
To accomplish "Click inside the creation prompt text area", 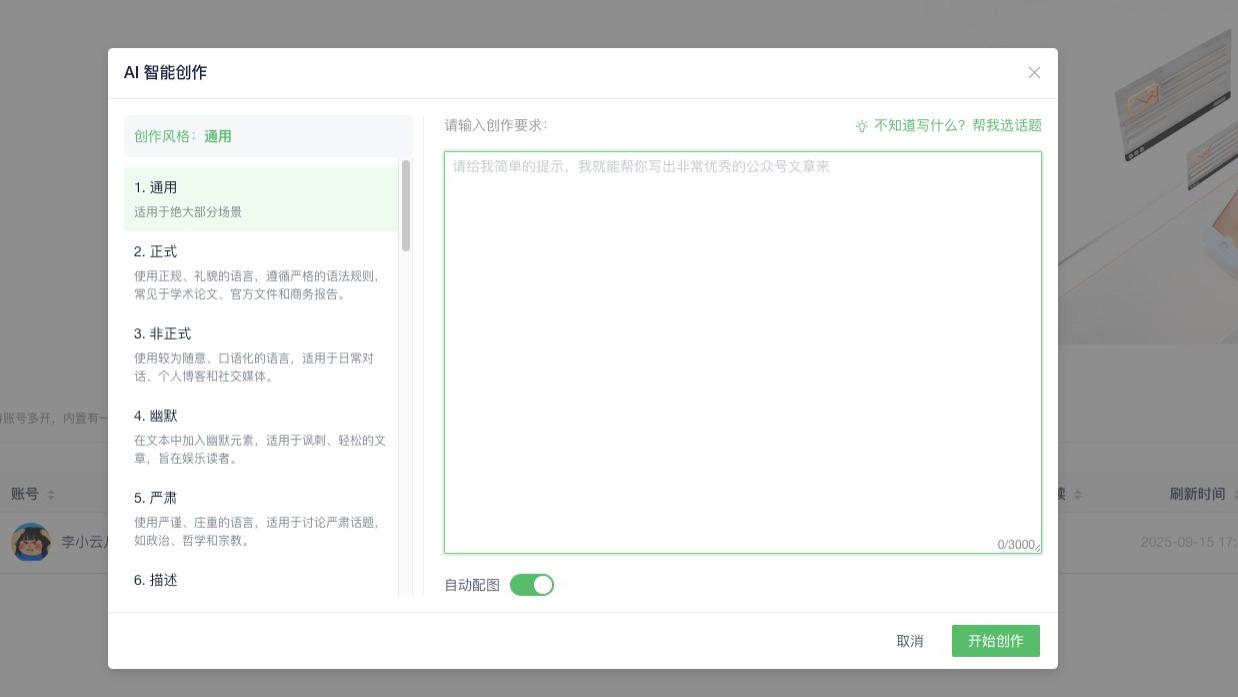I will point(742,350).
